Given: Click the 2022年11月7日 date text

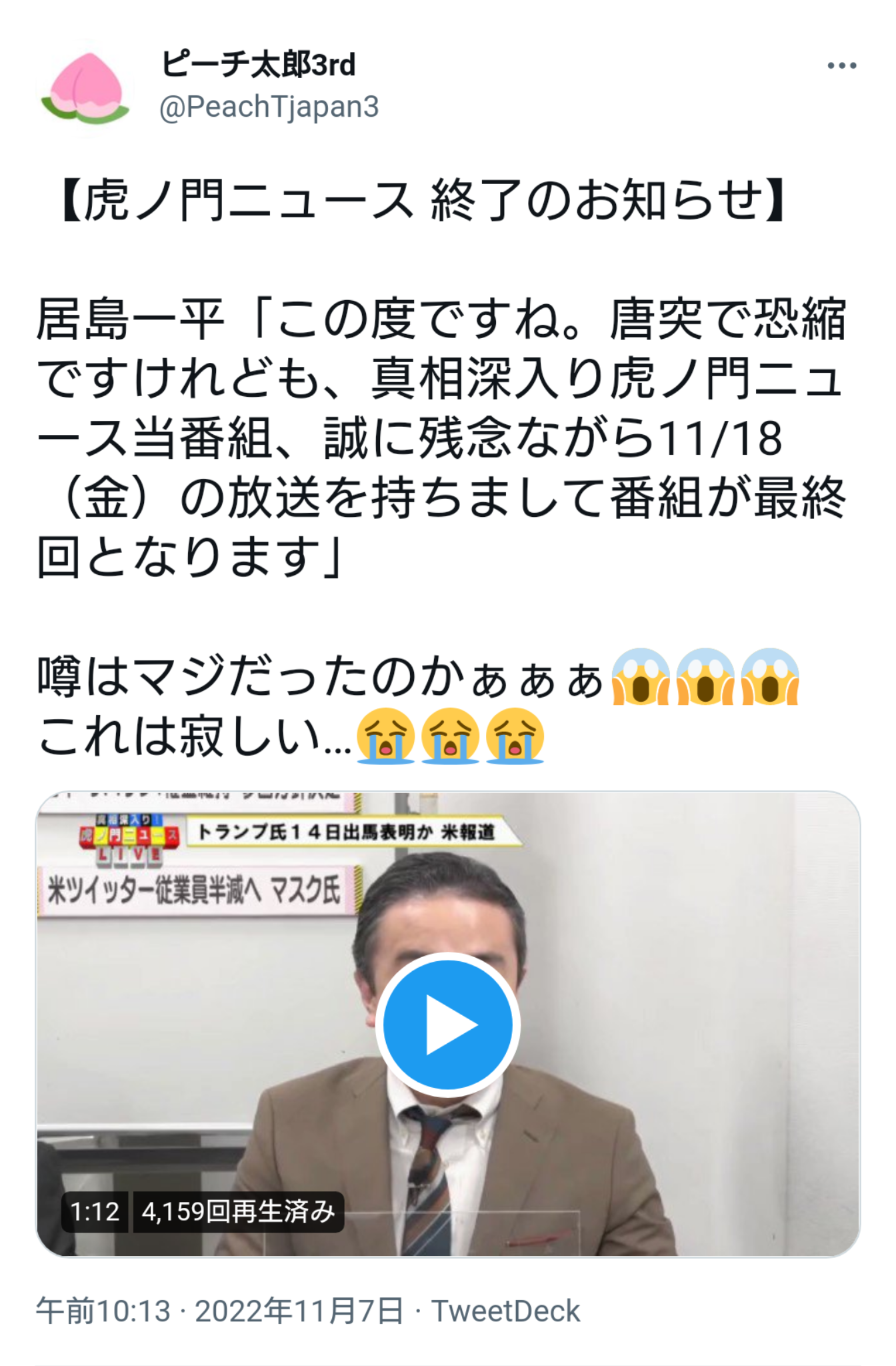Looking at the screenshot, I should pyautogui.click(x=299, y=1311).
